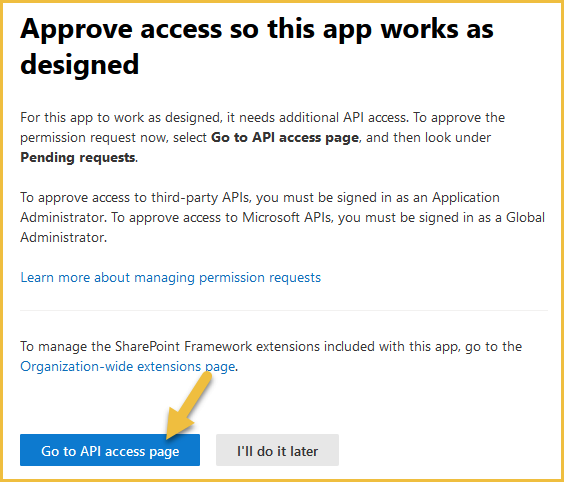Viewport: 564px width, 482px height.
Task: Click the words Application Administrator
Action: click(x=260, y=208)
